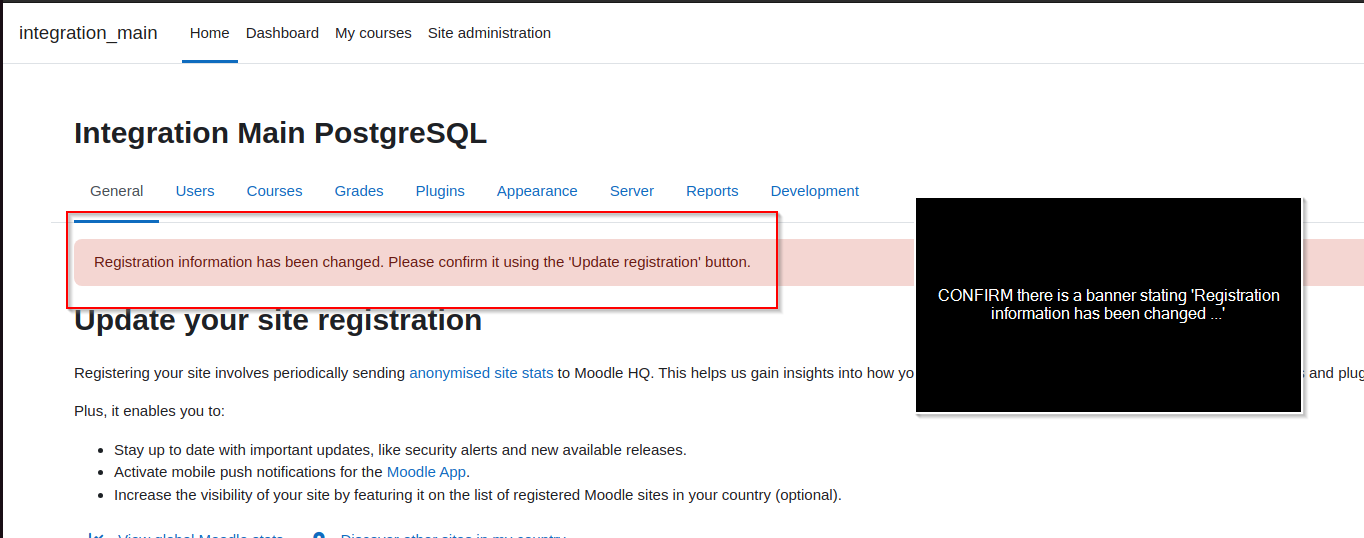The height and width of the screenshot is (538, 1364).
Task: Click the integration_main site name
Action: pyautogui.click(x=88, y=33)
